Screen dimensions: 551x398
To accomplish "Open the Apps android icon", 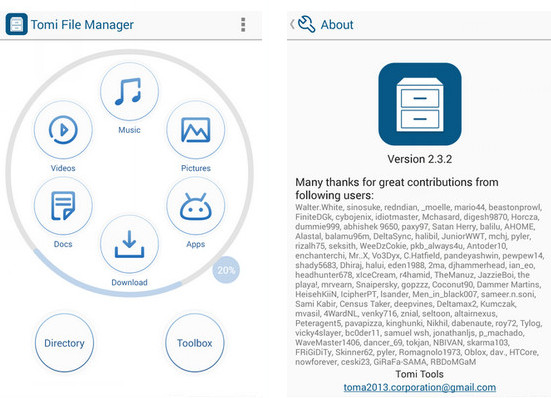I will pos(195,206).
